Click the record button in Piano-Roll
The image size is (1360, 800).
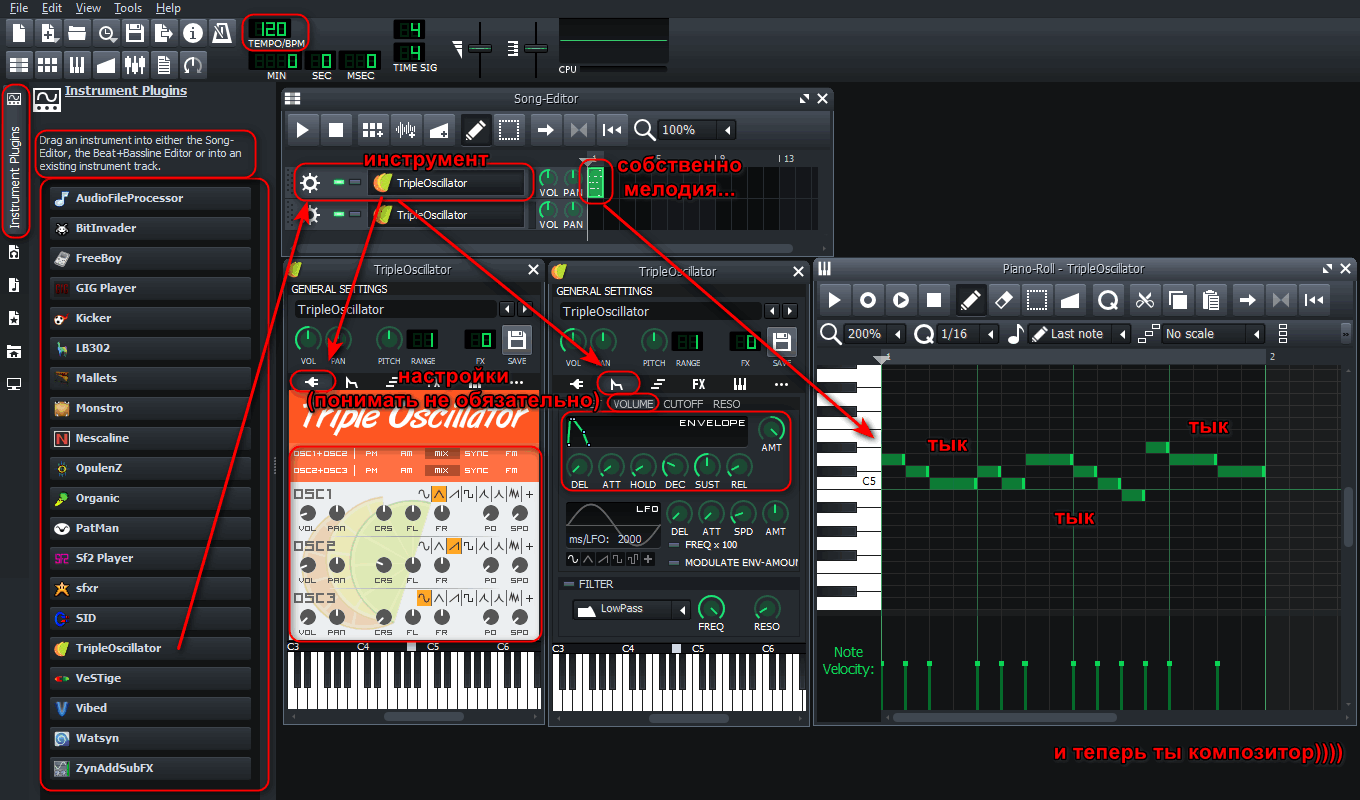868,299
